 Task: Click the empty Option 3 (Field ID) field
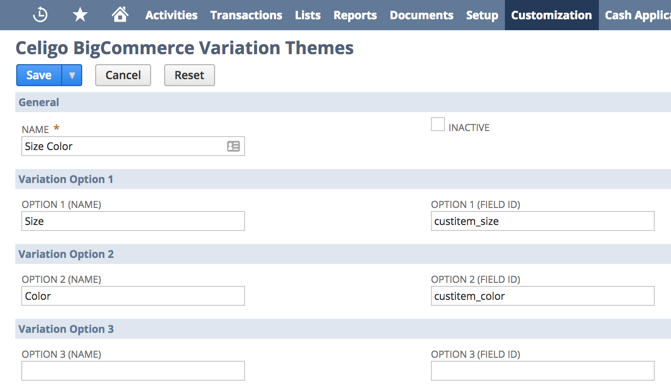click(543, 371)
